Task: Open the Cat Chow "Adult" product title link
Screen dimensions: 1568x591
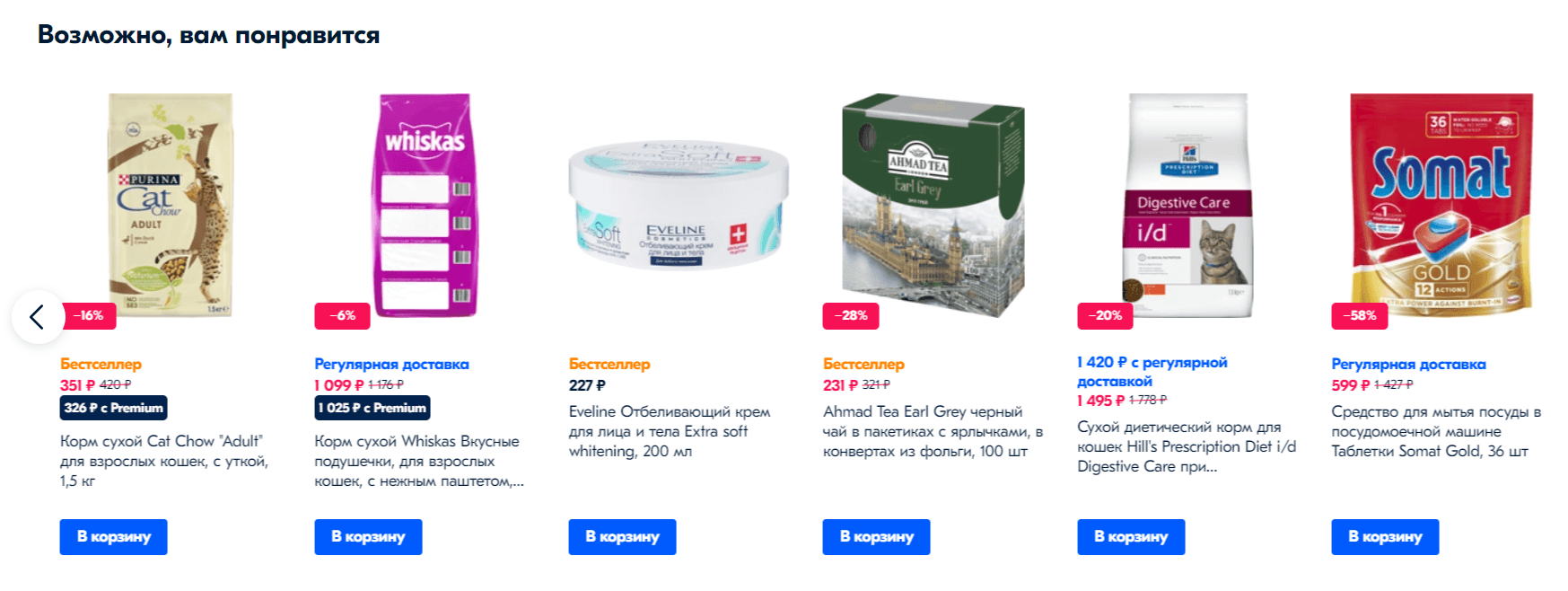Action: coord(164,461)
